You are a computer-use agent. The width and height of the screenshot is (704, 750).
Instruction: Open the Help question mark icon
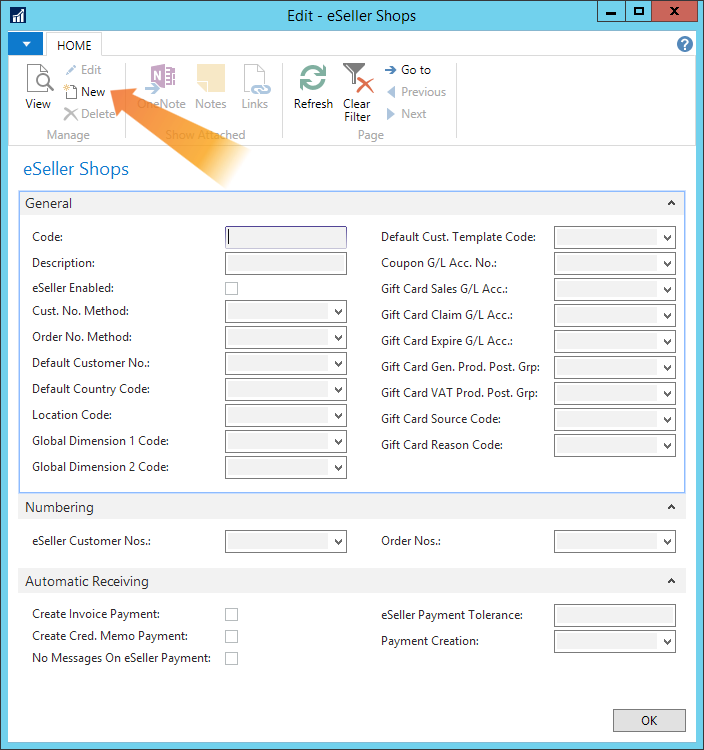[x=685, y=44]
